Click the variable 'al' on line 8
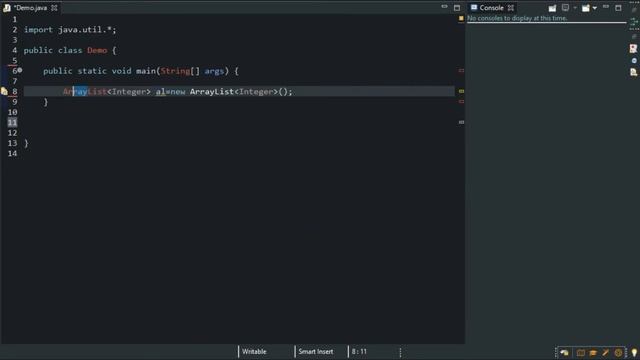 pyautogui.click(x=160, y=91)
